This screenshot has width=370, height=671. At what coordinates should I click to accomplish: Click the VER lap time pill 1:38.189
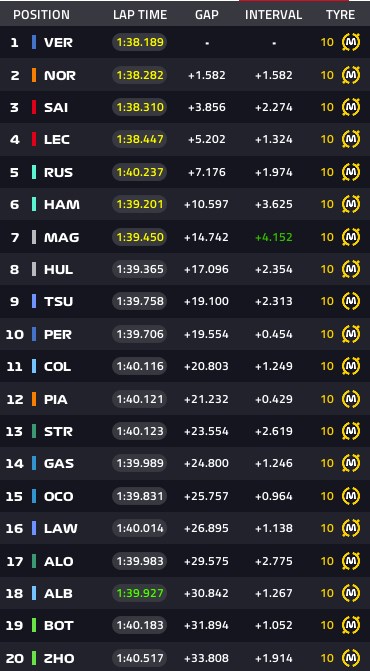tap(139, 43)
